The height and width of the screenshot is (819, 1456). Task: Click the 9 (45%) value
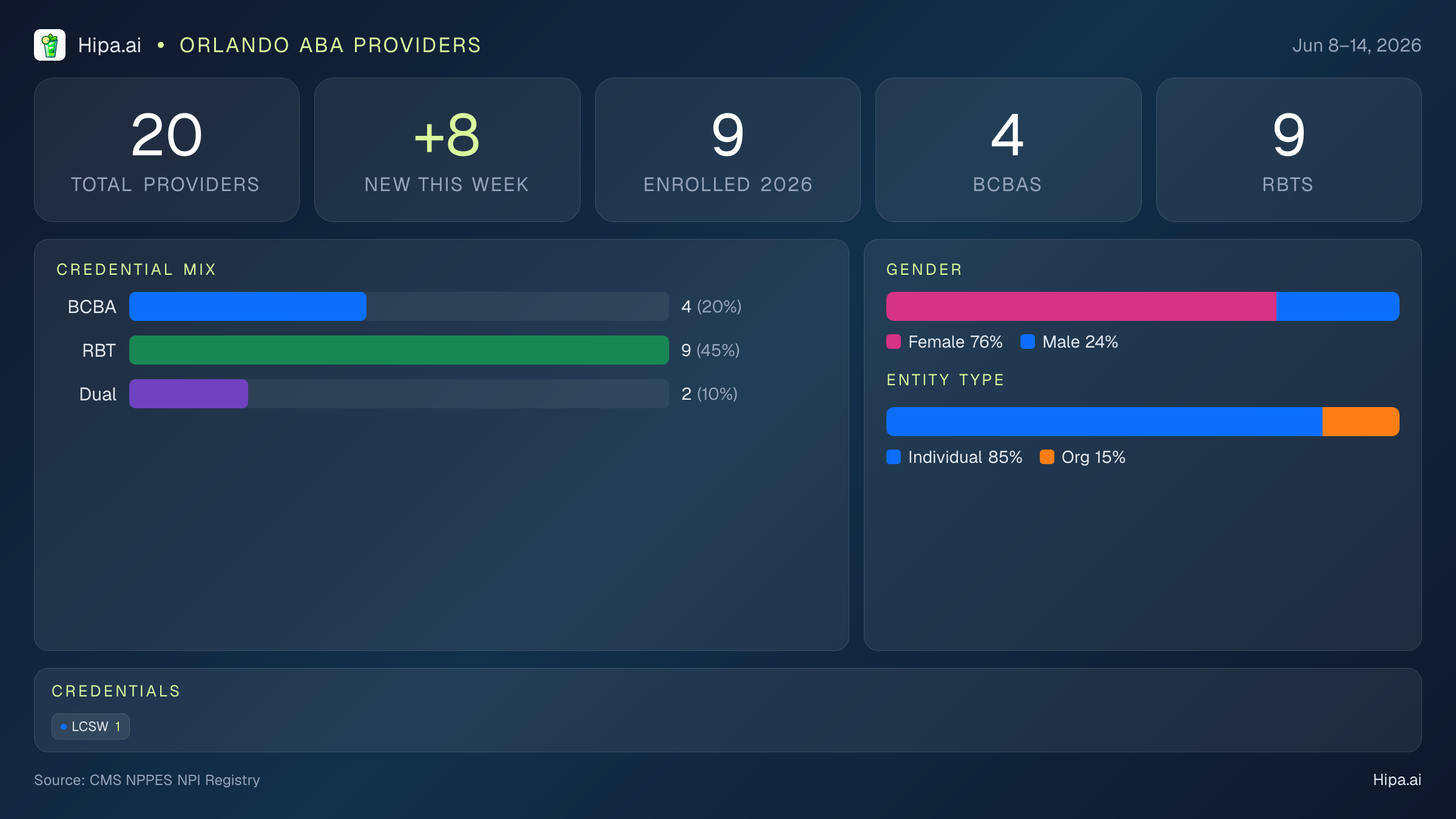[x=710, y=351]
